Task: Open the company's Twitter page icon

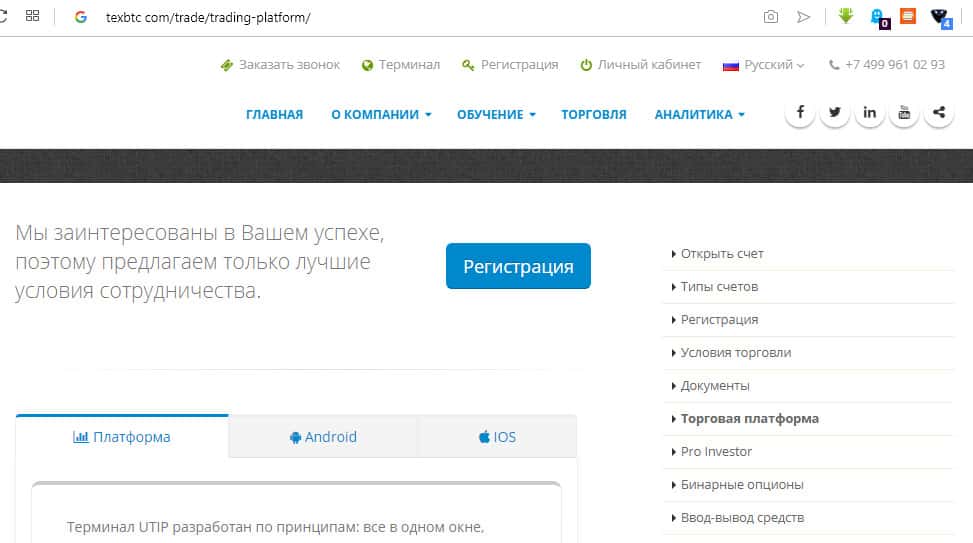Action: pyautogui.click(x=835, y=112)
